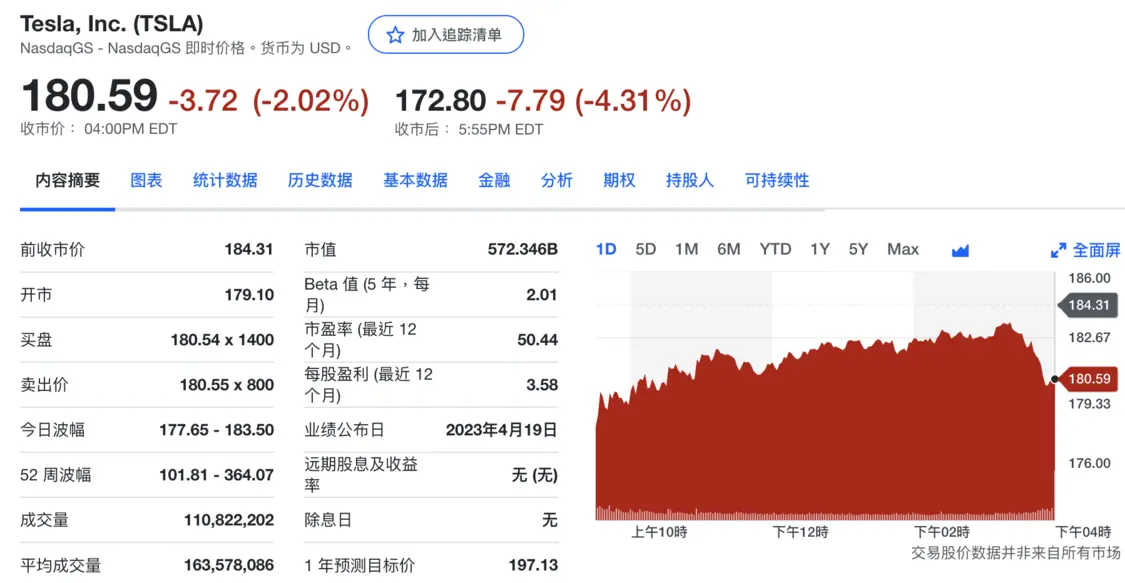View the 分析 tab
The width and height of the screenshot is (1125, 583).
pyautogui.click(x=557, y=180)
